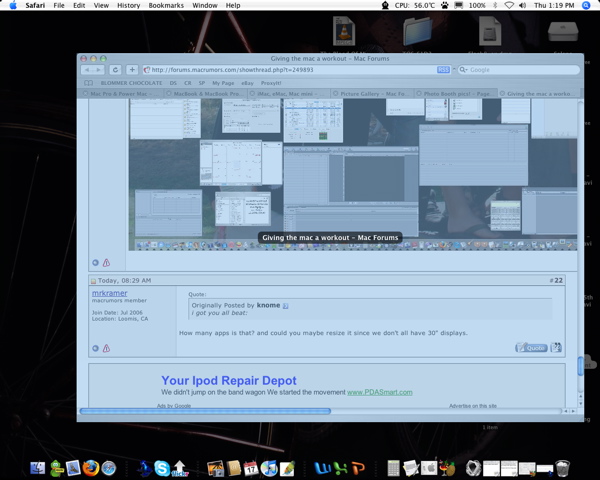This screenshot has width=600, height=480.
Task: Open the Trash in the dock
Action: [x=562, y=468]
